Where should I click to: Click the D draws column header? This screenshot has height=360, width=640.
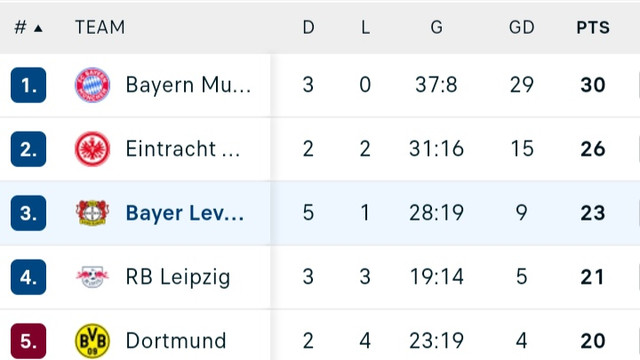(x=309, y=28)
